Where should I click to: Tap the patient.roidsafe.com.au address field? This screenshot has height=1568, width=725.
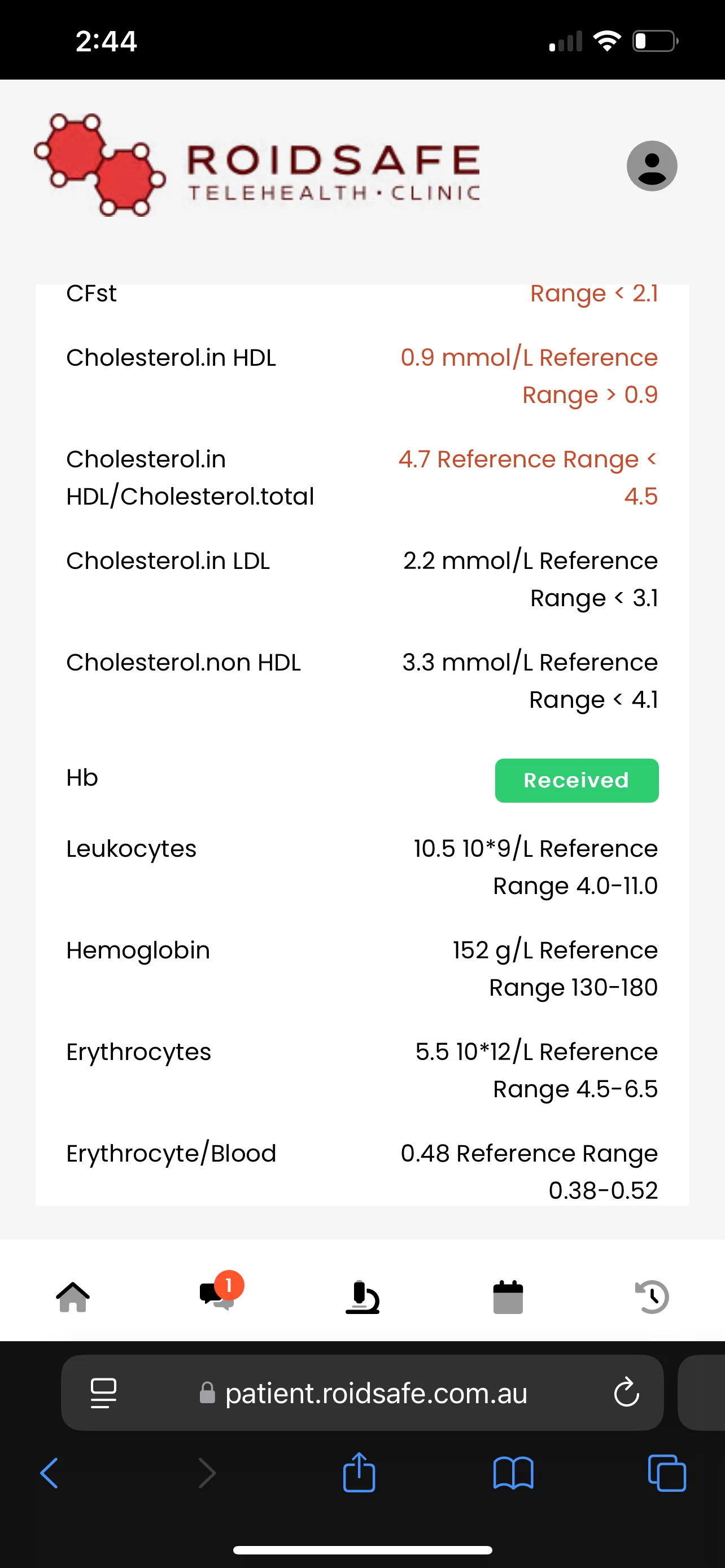pyautogui.click(x=362, y=1392)
